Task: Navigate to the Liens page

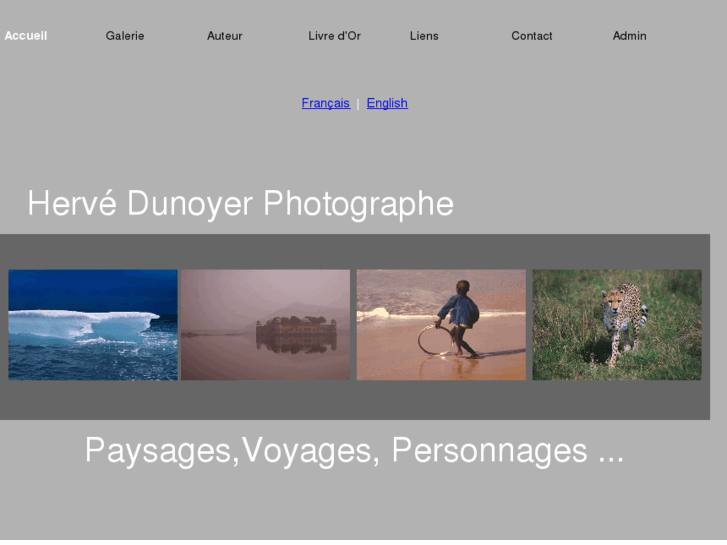Action: coord(424,36)
